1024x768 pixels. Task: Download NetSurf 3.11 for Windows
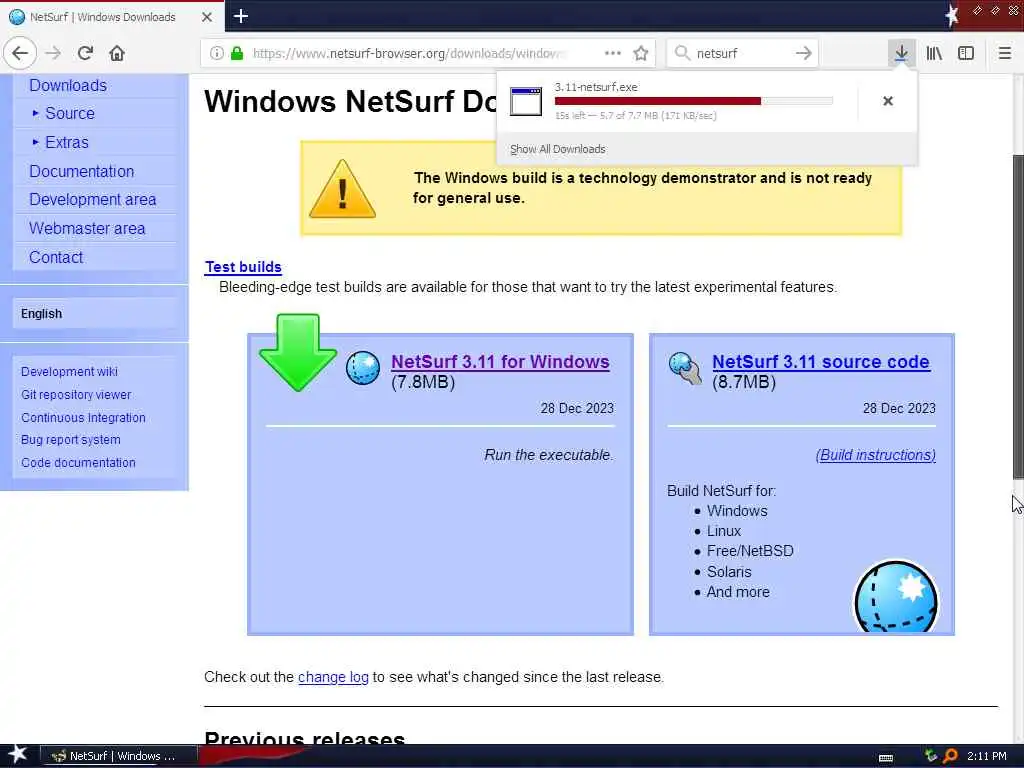(x=500, y=362)
